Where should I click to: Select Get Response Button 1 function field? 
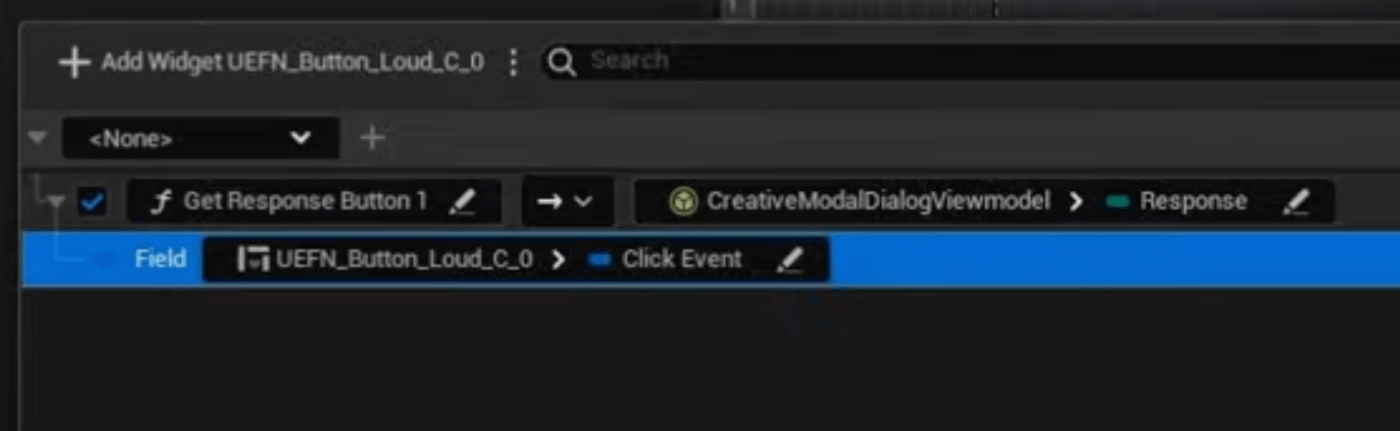(314, 202)
